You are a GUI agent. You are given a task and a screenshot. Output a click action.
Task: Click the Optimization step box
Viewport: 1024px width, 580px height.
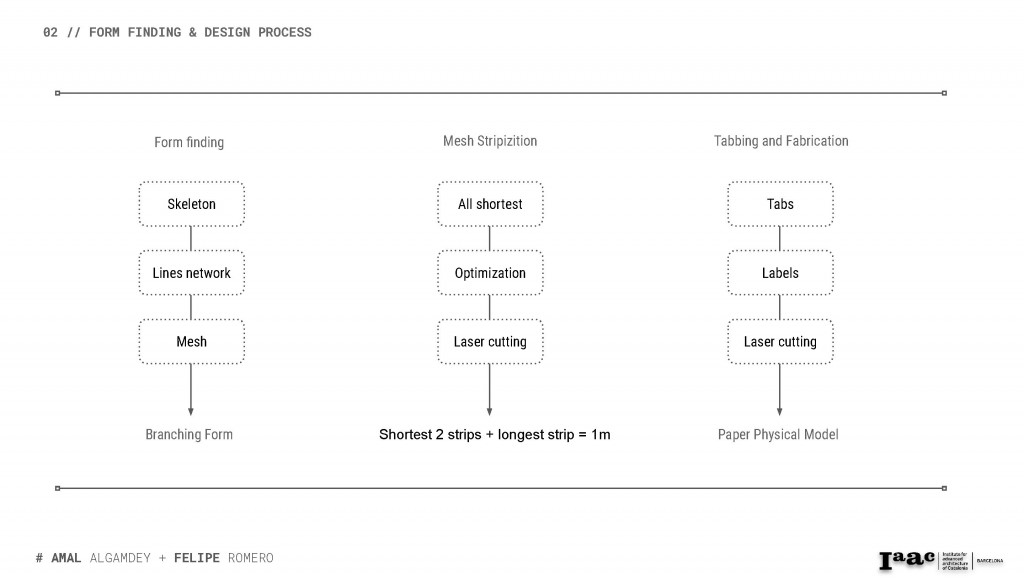coord(490,273)
